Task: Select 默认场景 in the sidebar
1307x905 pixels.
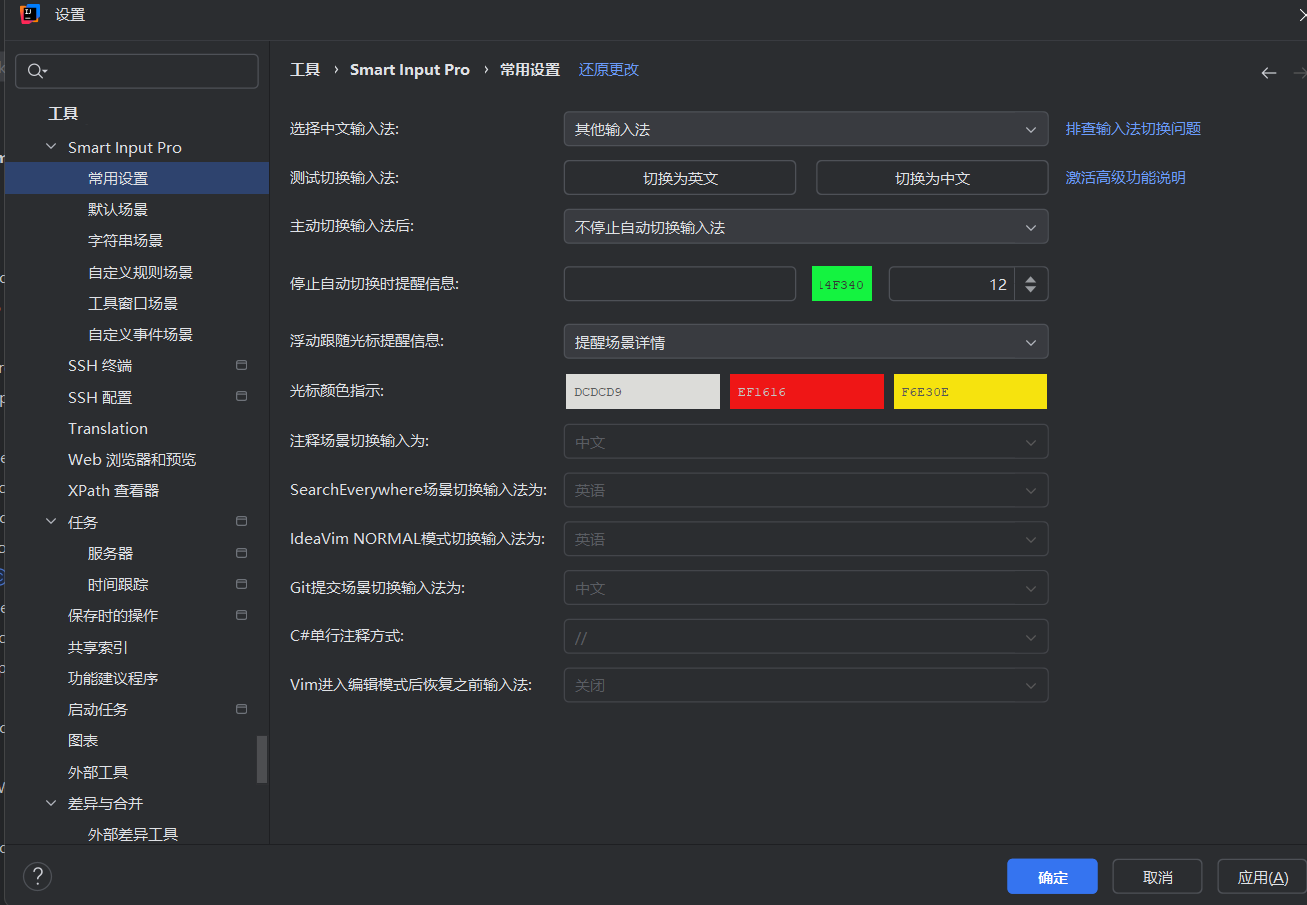Action: coord(116,208)
